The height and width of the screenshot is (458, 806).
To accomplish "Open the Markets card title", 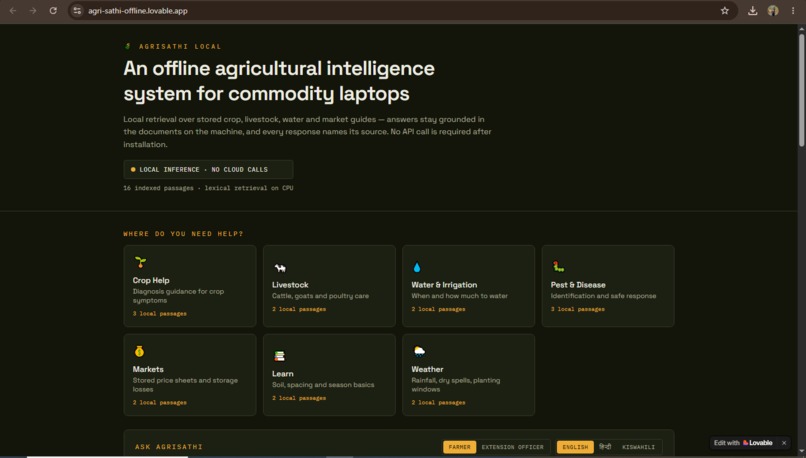I will (148, 369).
